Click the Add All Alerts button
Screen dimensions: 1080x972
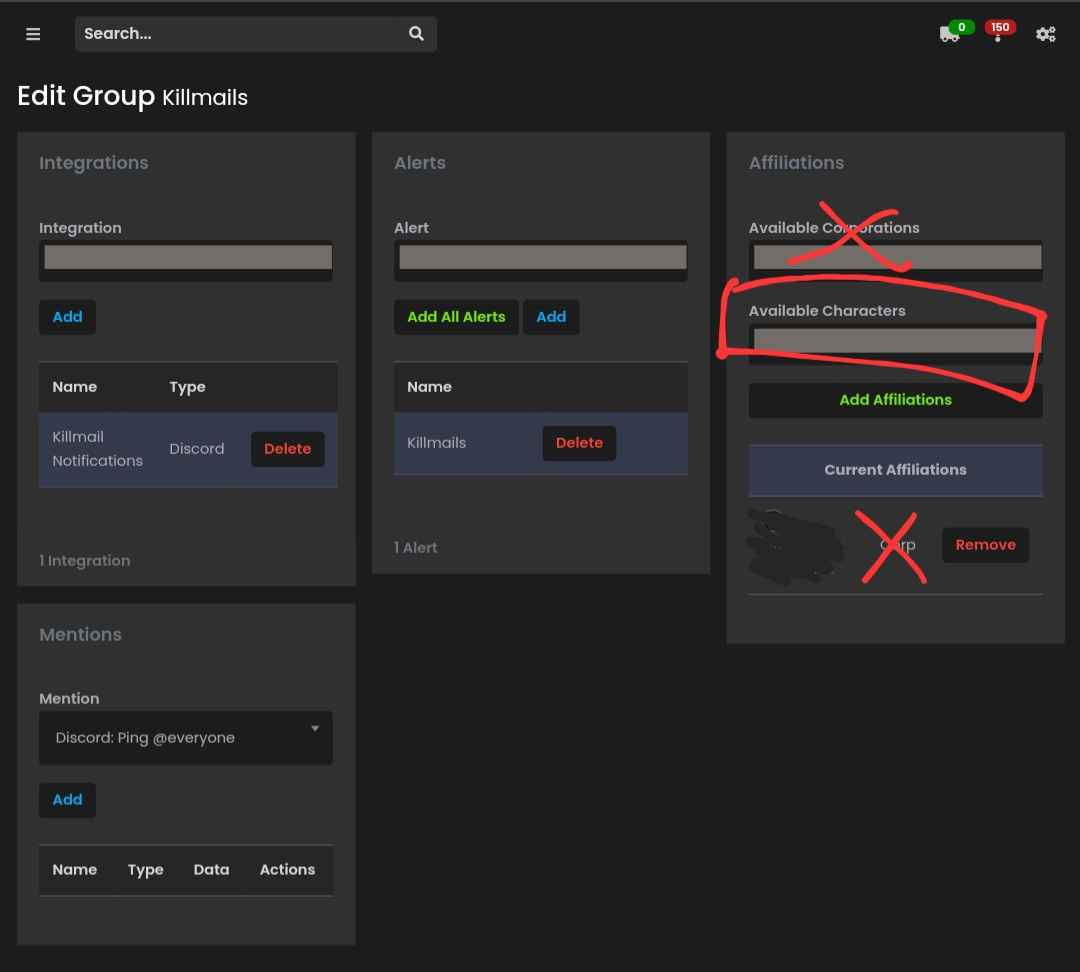pyautogui.click(x=456, y=316)
